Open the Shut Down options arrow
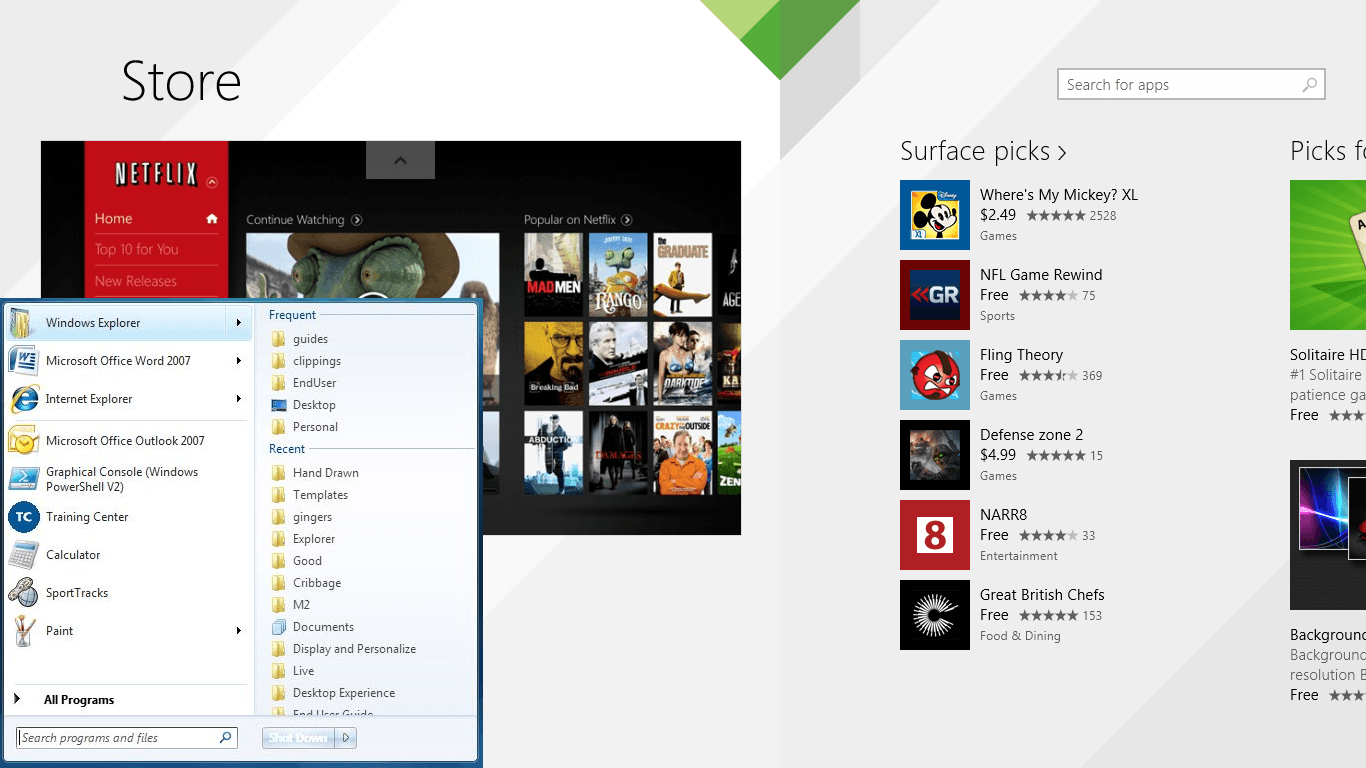 pyautogui.click(x=346, y=738)
